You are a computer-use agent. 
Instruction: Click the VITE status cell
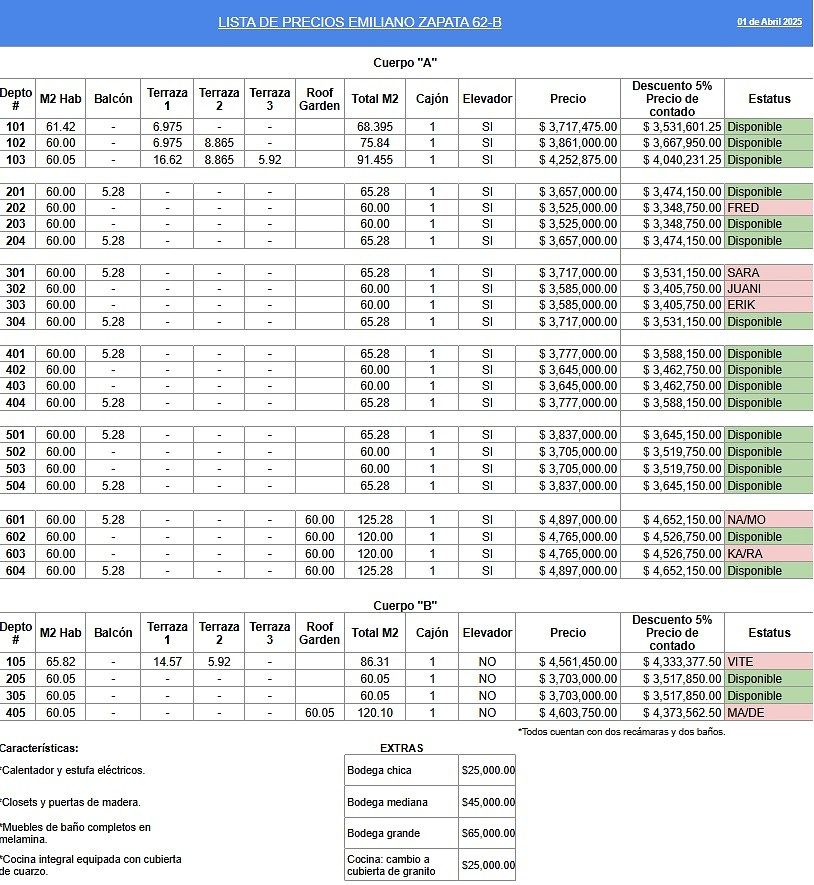767,662
